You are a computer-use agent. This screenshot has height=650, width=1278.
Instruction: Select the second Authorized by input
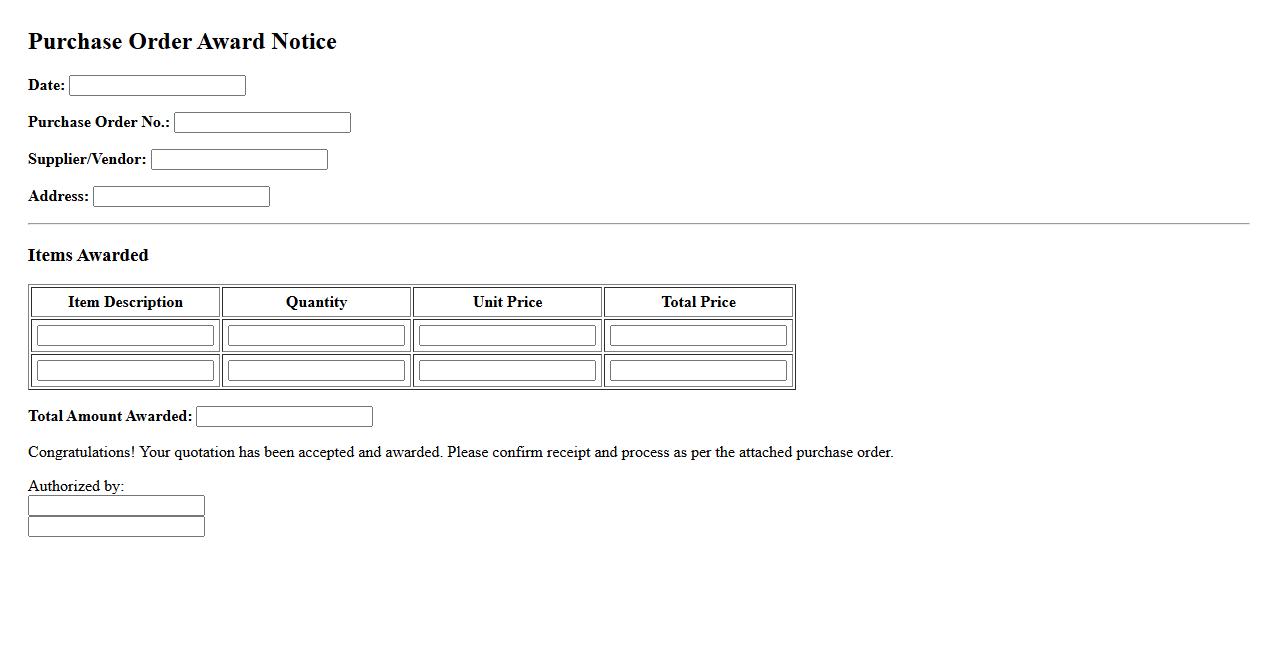pyautogui.click(x=116, y=527)
